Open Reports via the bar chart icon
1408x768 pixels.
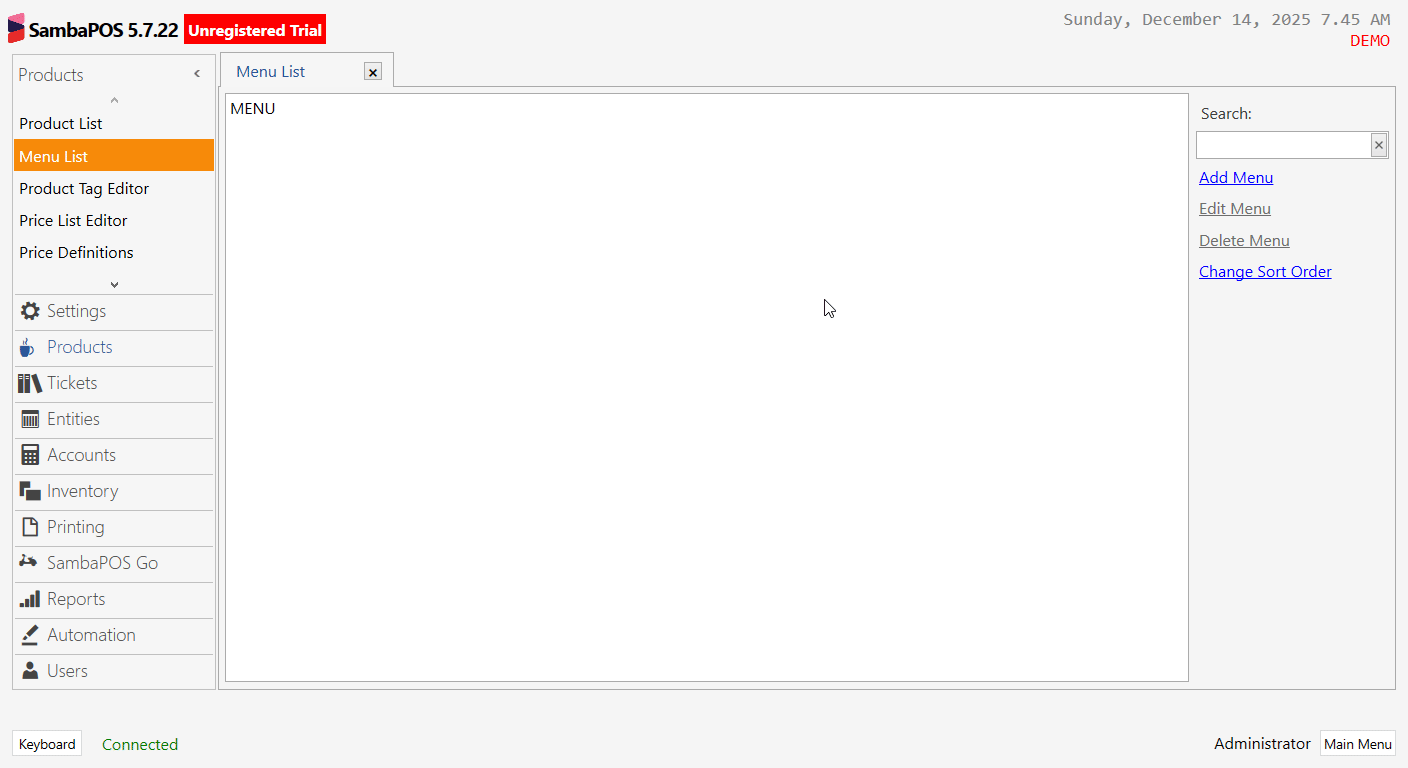(x=30, y=599)
